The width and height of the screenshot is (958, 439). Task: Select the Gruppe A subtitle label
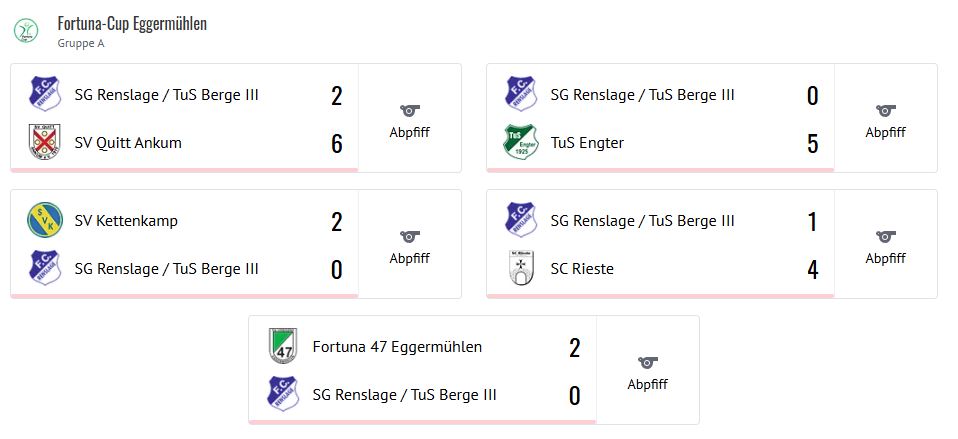coord(81,43)
